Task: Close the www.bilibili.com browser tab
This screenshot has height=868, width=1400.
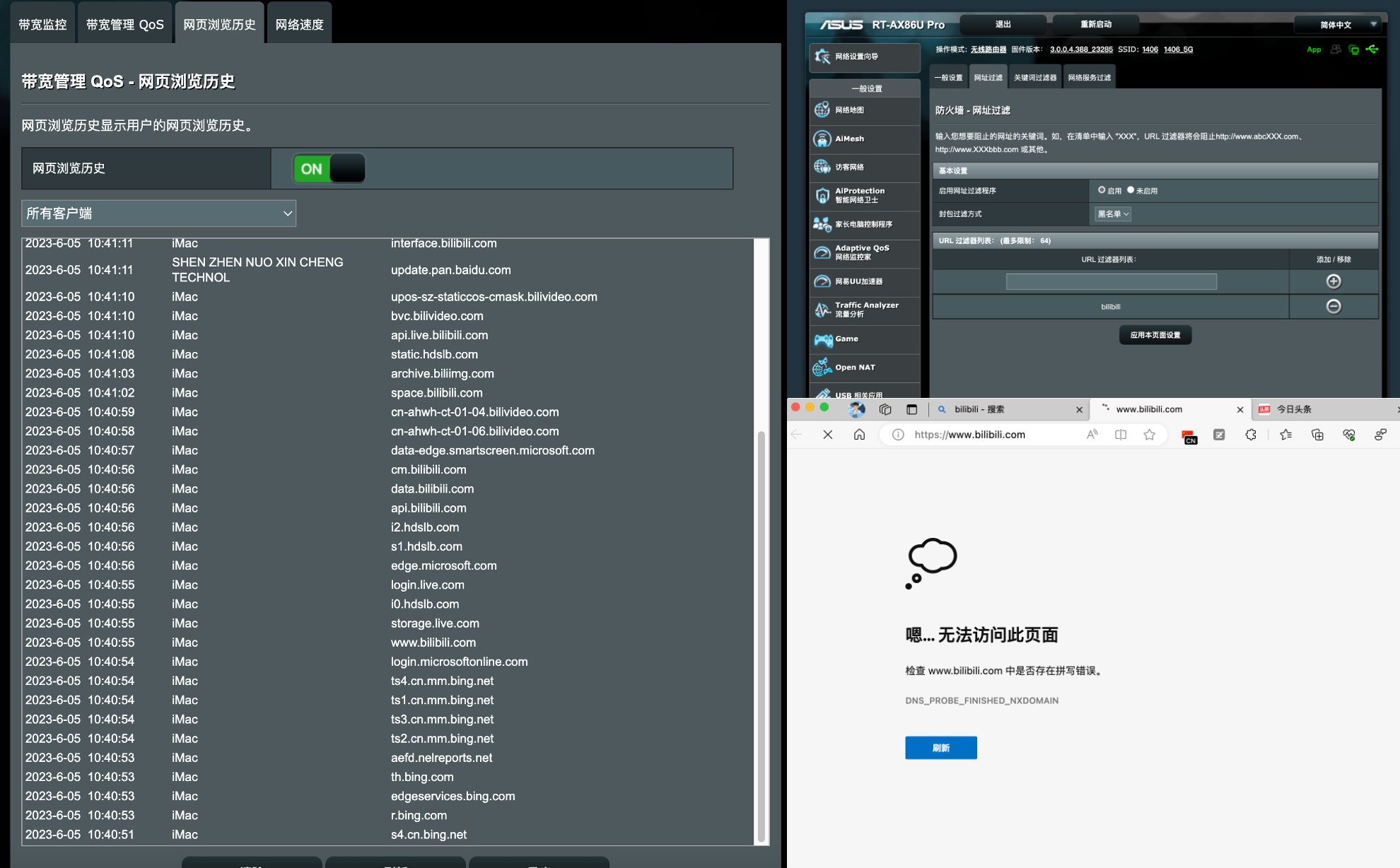Action: (x=1239, y=410)
